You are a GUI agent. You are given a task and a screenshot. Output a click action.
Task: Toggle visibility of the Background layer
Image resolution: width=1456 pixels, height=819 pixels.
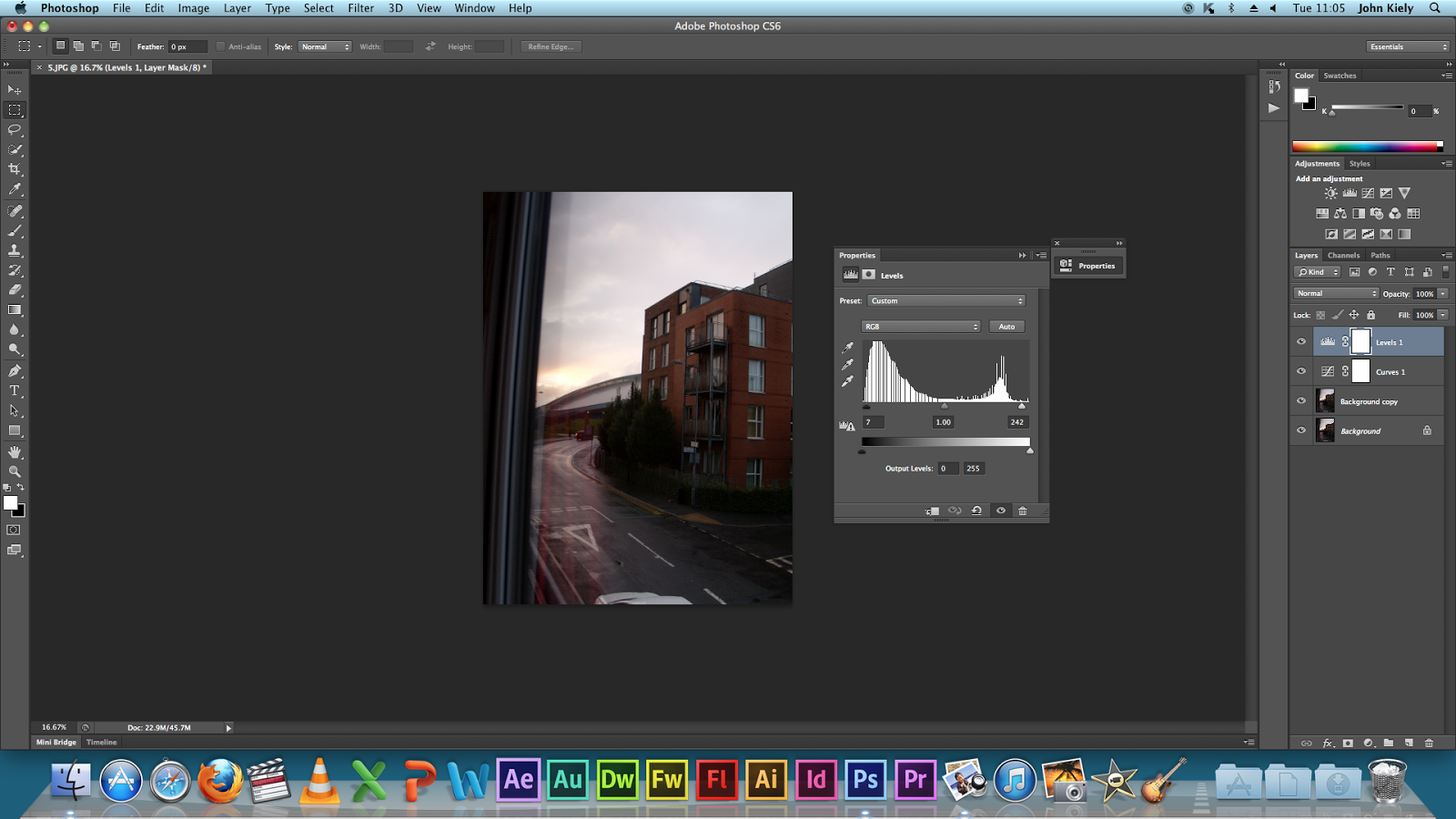point(1301,430)
